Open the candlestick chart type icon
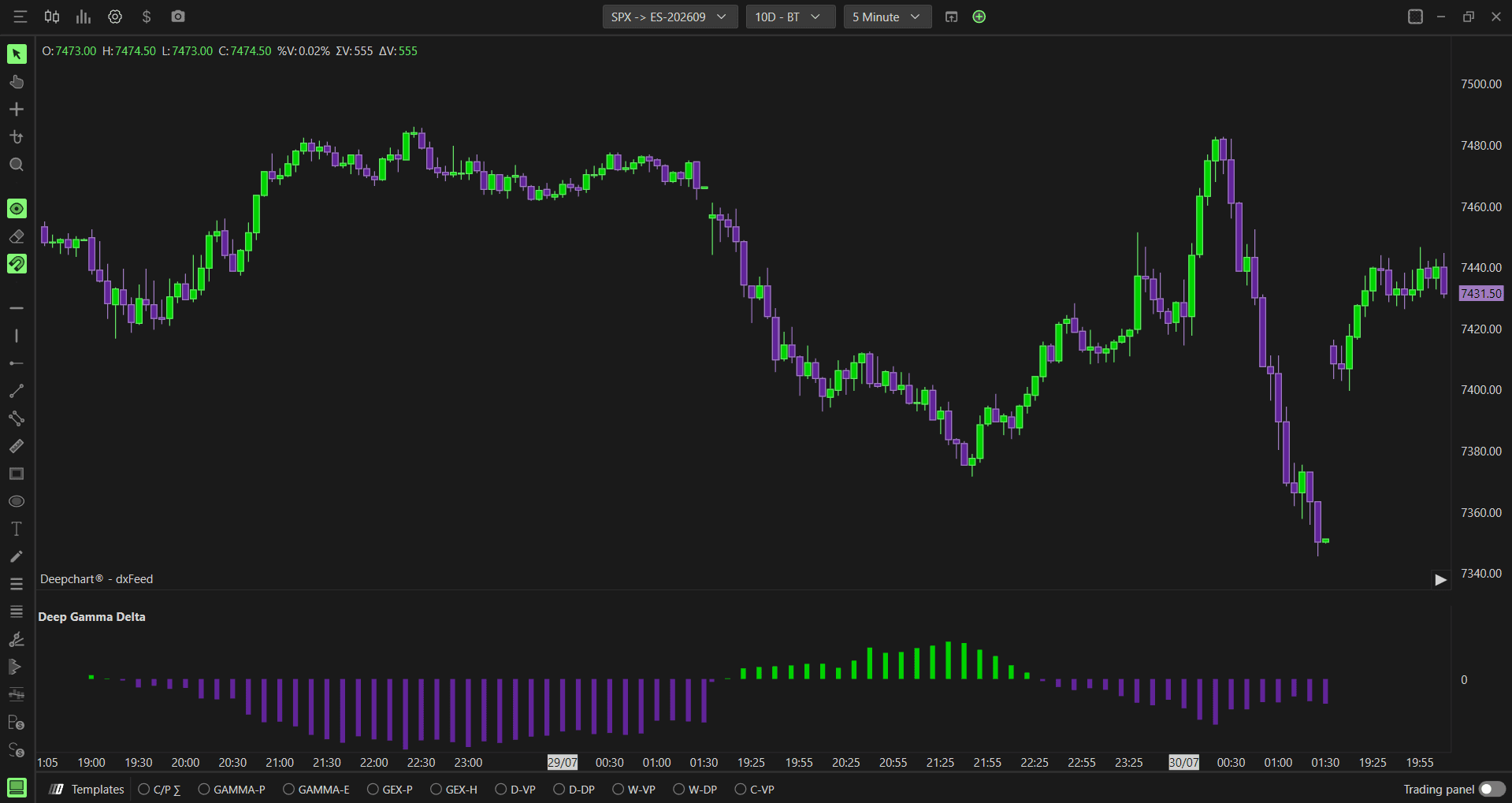Screen dimensions: 1512x803 (52, 17)
